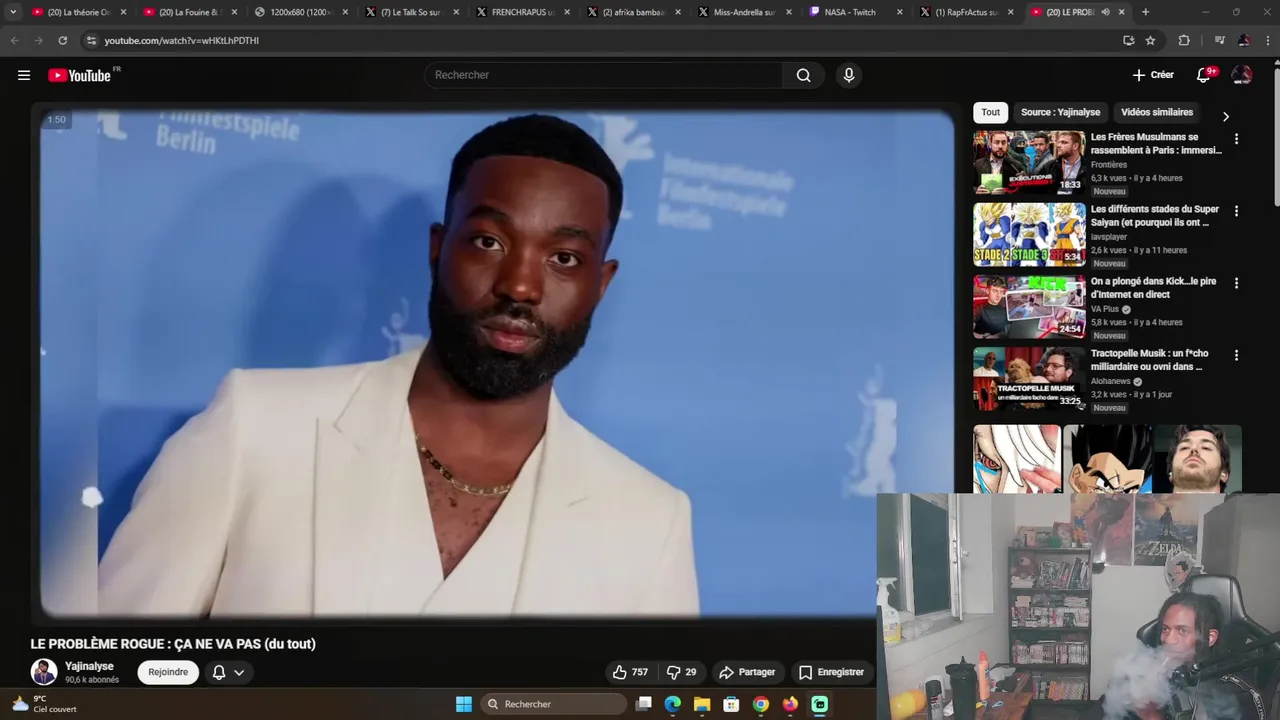Switch to La Fouine browser tab
Viewport: 1280px width, 720px height.
pos(191,12)
